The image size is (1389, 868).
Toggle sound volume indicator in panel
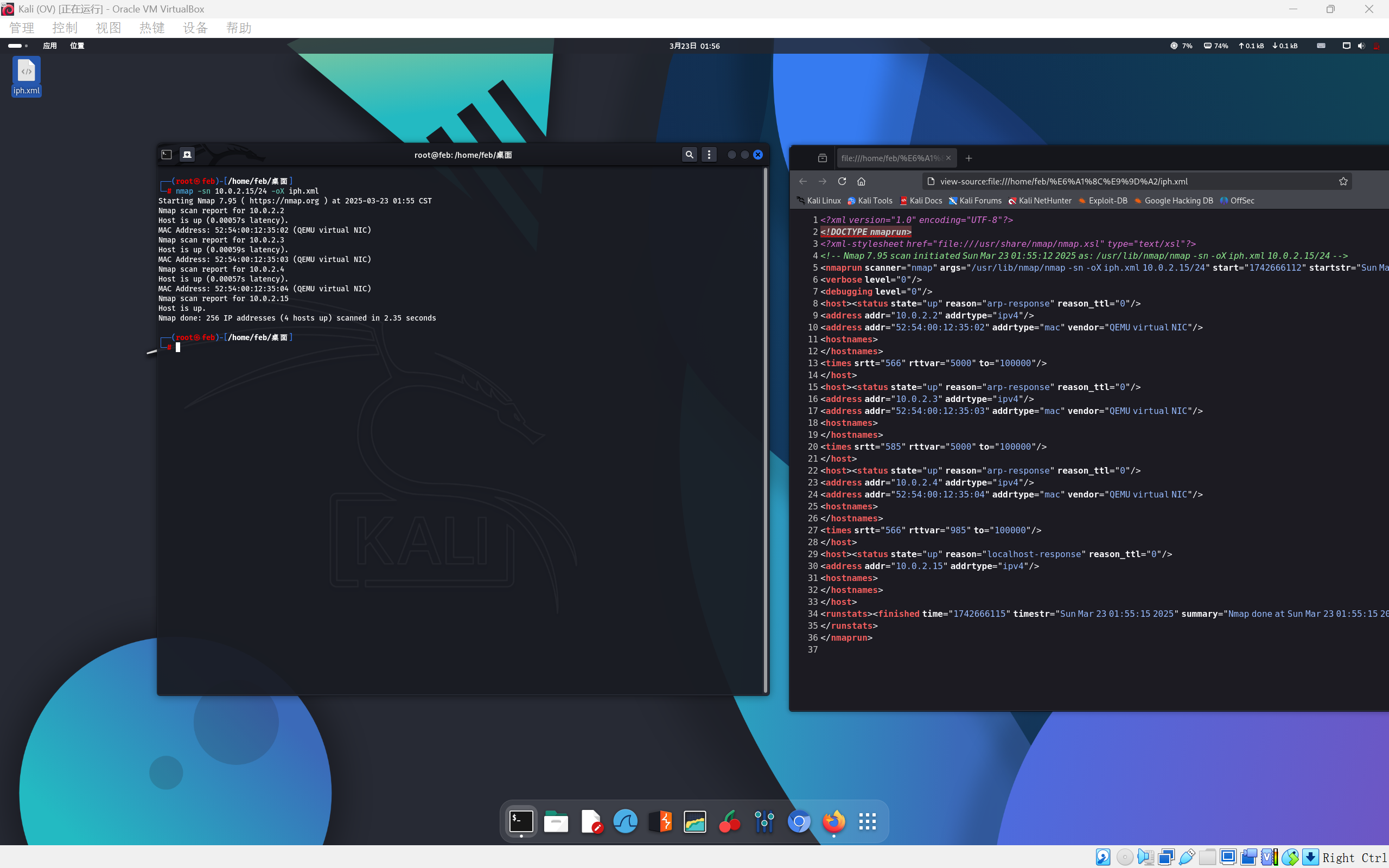tap(1361, 46)
